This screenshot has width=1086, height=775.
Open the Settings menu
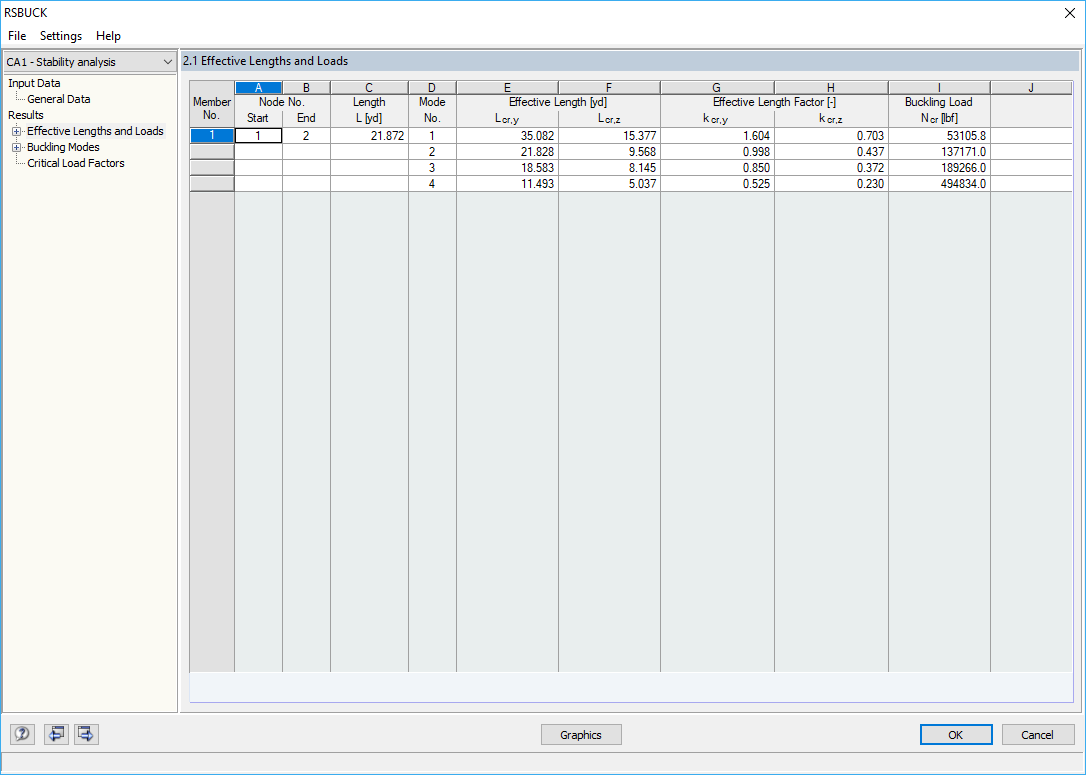61,36
